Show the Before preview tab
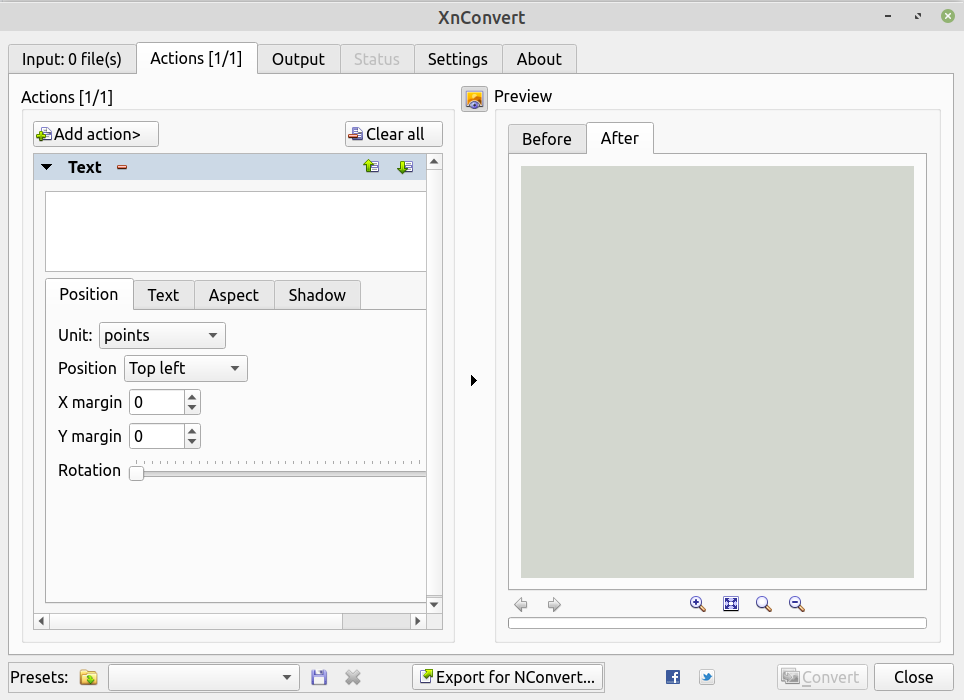 (547, 139)
